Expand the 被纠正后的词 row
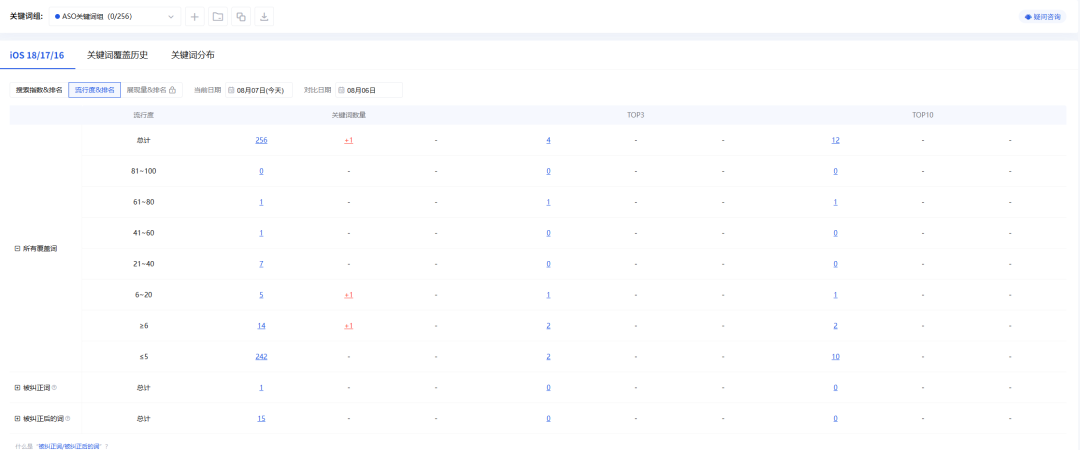This screenshot has height=450, width=1080. pyautogui.click(x=17, y=418)
